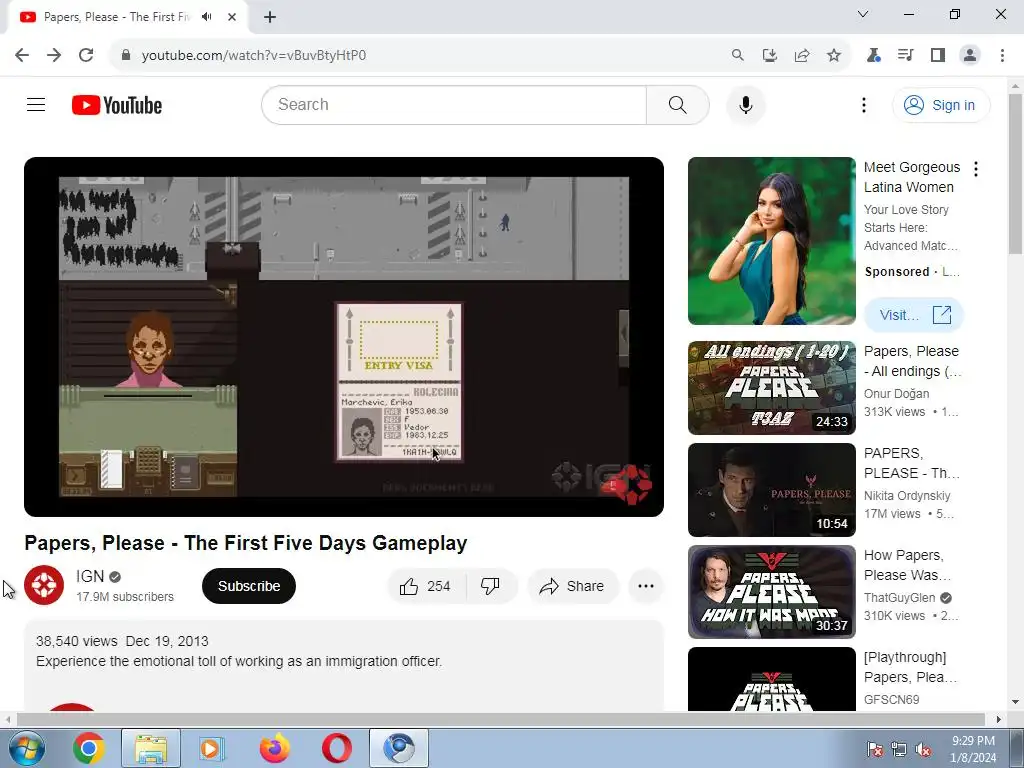Open File Explorer from taskbar
The image size is (1024, 768).
tap(151, 748)
